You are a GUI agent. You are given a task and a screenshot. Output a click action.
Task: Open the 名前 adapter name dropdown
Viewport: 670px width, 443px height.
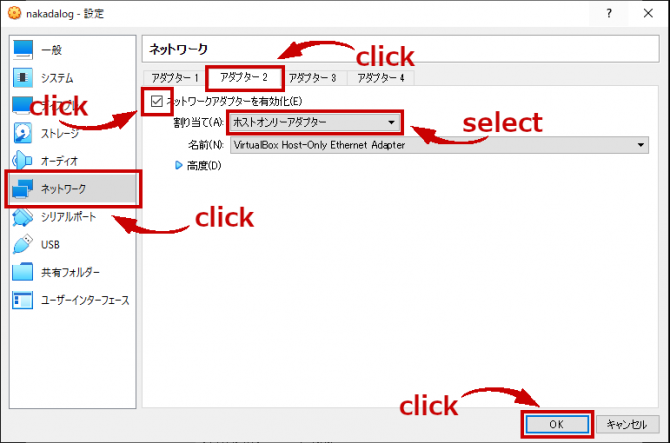(438, 145)
